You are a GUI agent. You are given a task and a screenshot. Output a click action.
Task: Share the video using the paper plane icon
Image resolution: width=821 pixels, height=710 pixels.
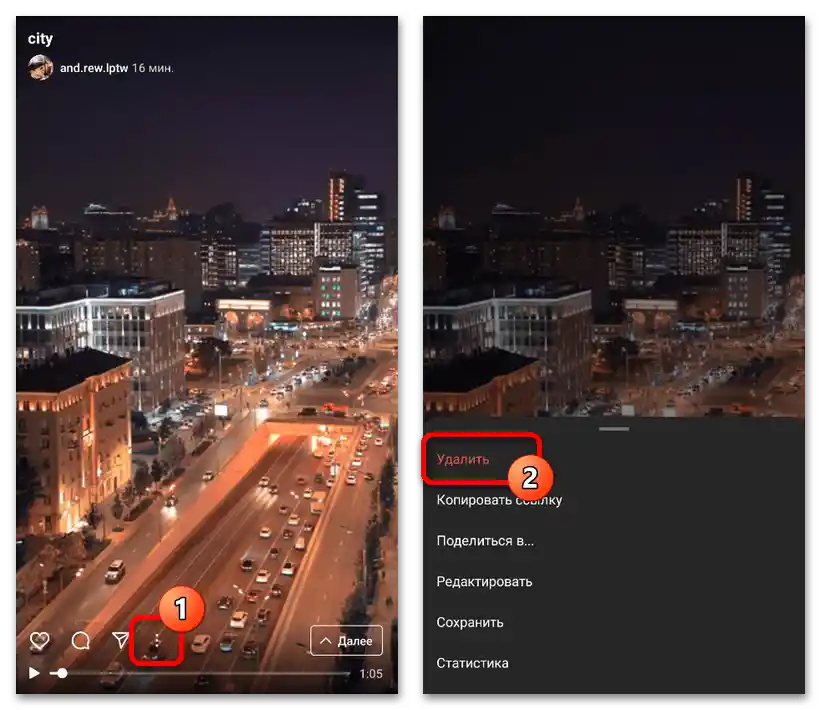[120, 640]
